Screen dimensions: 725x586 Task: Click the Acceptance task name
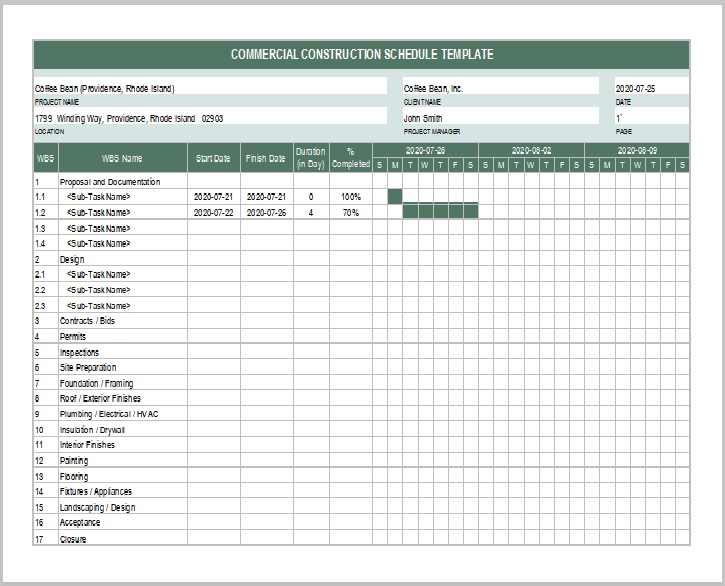[x=80, y=523]
